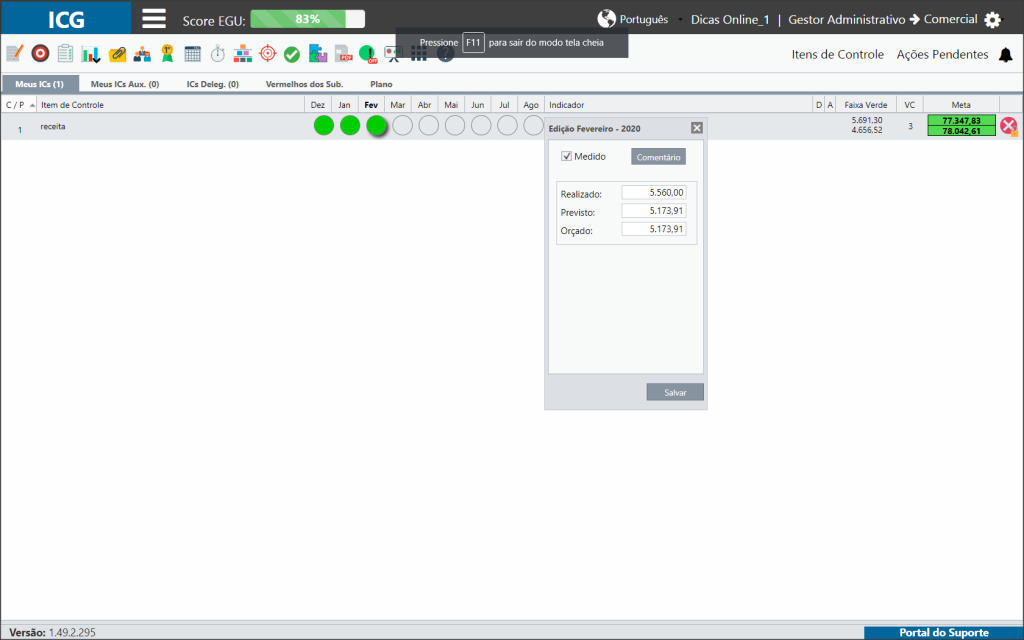Click the people meeting team icon
Image resolution: width=1024 pixels, height=640 pixels.
point(142,54)
